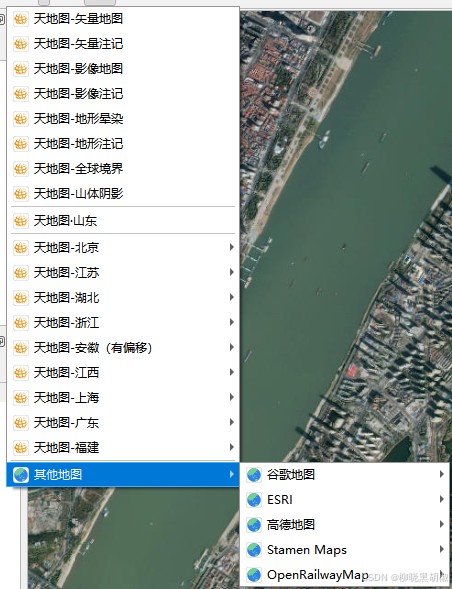452x589 pixels.
Task: Click the globe icon beside 谷歌地图
Action: click(254, 475)
